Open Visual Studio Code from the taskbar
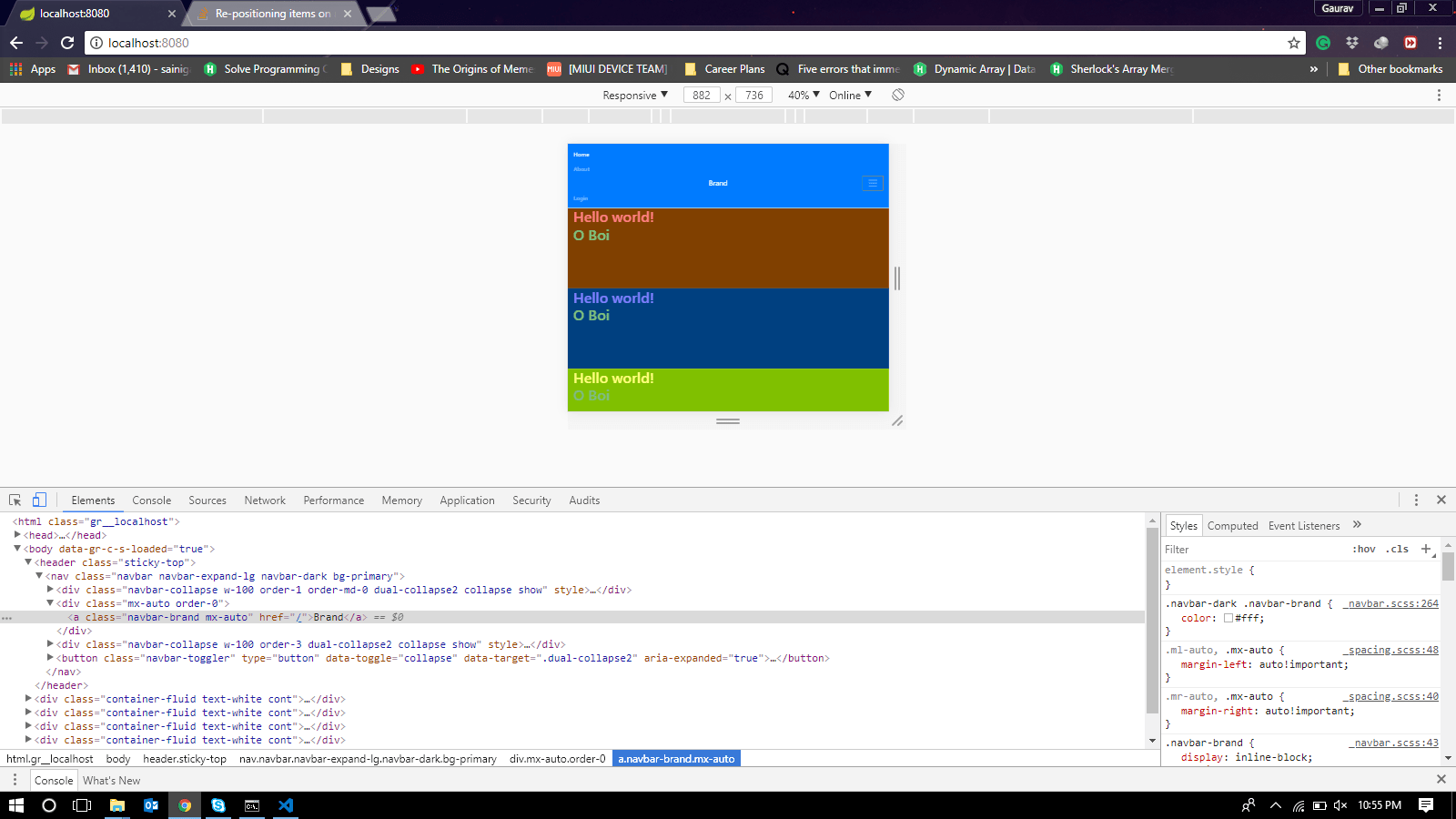Screen dimensions: 1456x819 coord(285,805)
